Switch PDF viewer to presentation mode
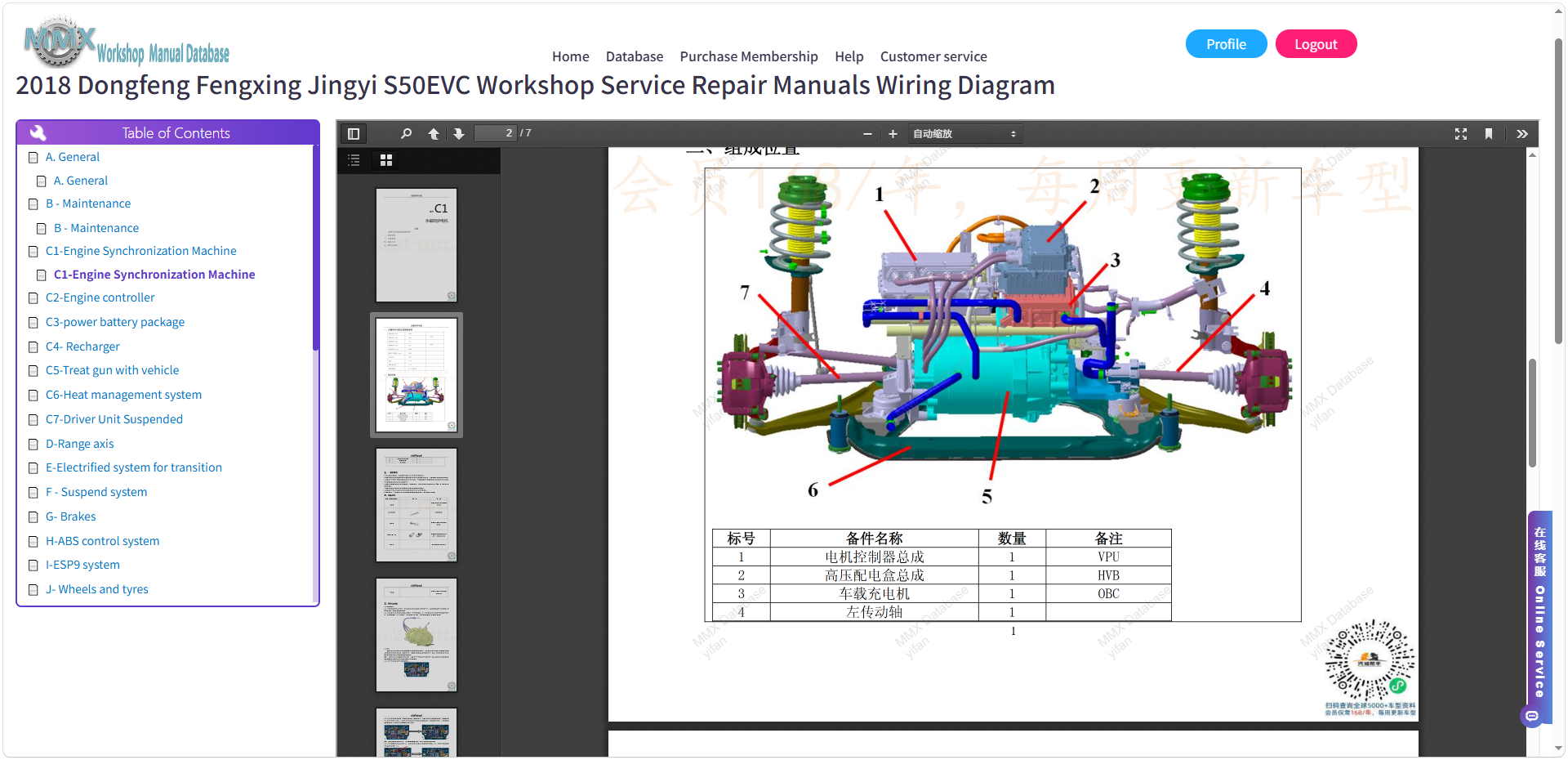Screen dimensions: 1568x760 coord(1461,134)
